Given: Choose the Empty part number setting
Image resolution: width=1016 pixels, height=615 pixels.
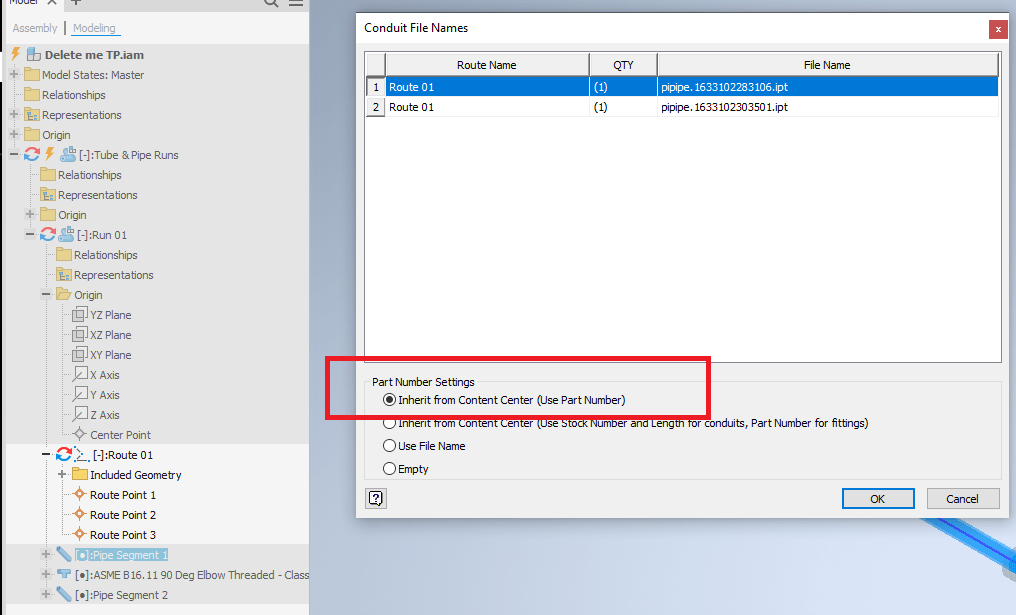Looking at the screenshot, I should click(390, 467).
